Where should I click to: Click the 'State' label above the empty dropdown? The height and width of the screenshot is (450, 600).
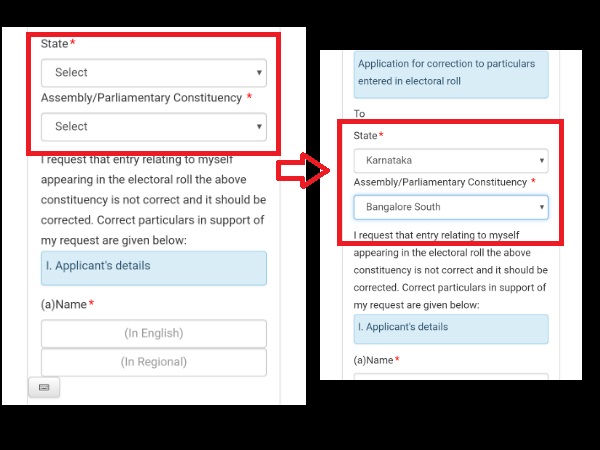point(55,44)
